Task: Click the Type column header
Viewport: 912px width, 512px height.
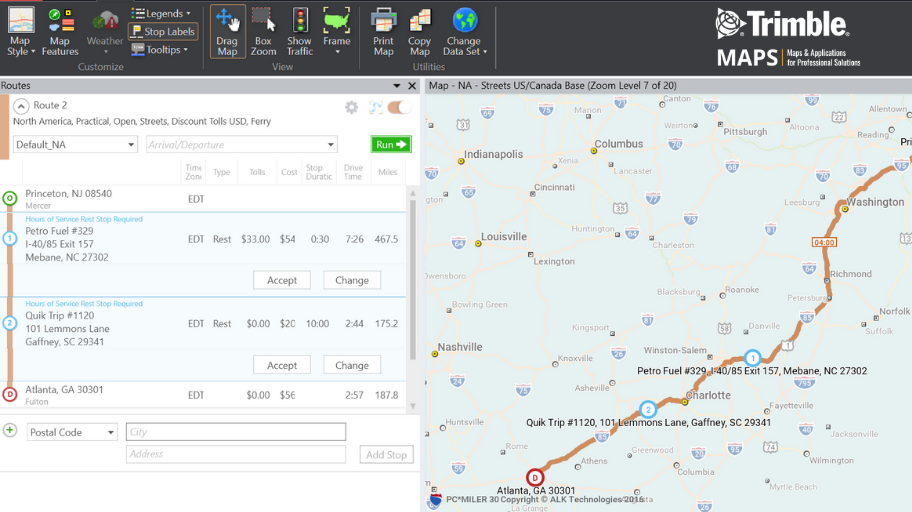Action: point(222,172)
